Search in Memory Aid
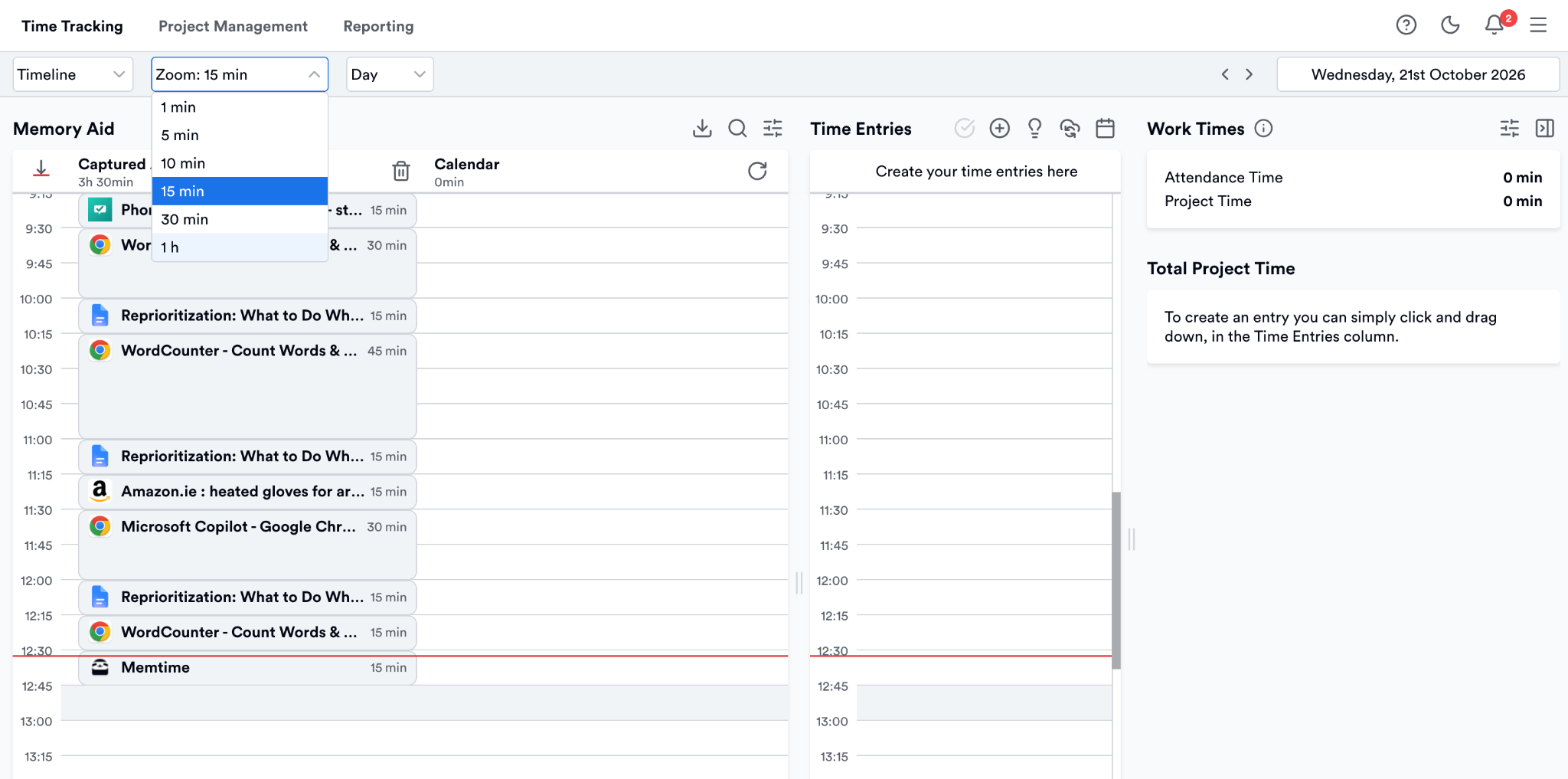 pyautogui.click(x=737, y=128)
